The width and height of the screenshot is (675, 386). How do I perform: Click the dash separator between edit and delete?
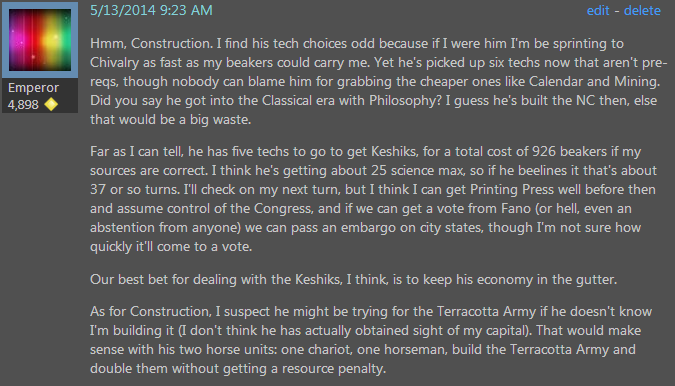(x=616, y=10)
